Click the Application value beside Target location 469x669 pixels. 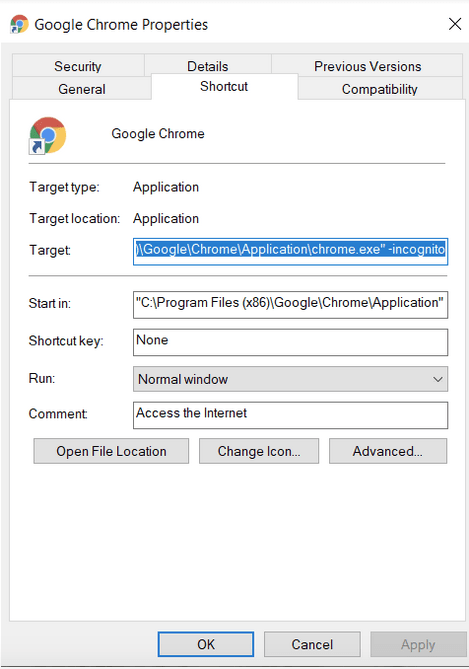166,218
